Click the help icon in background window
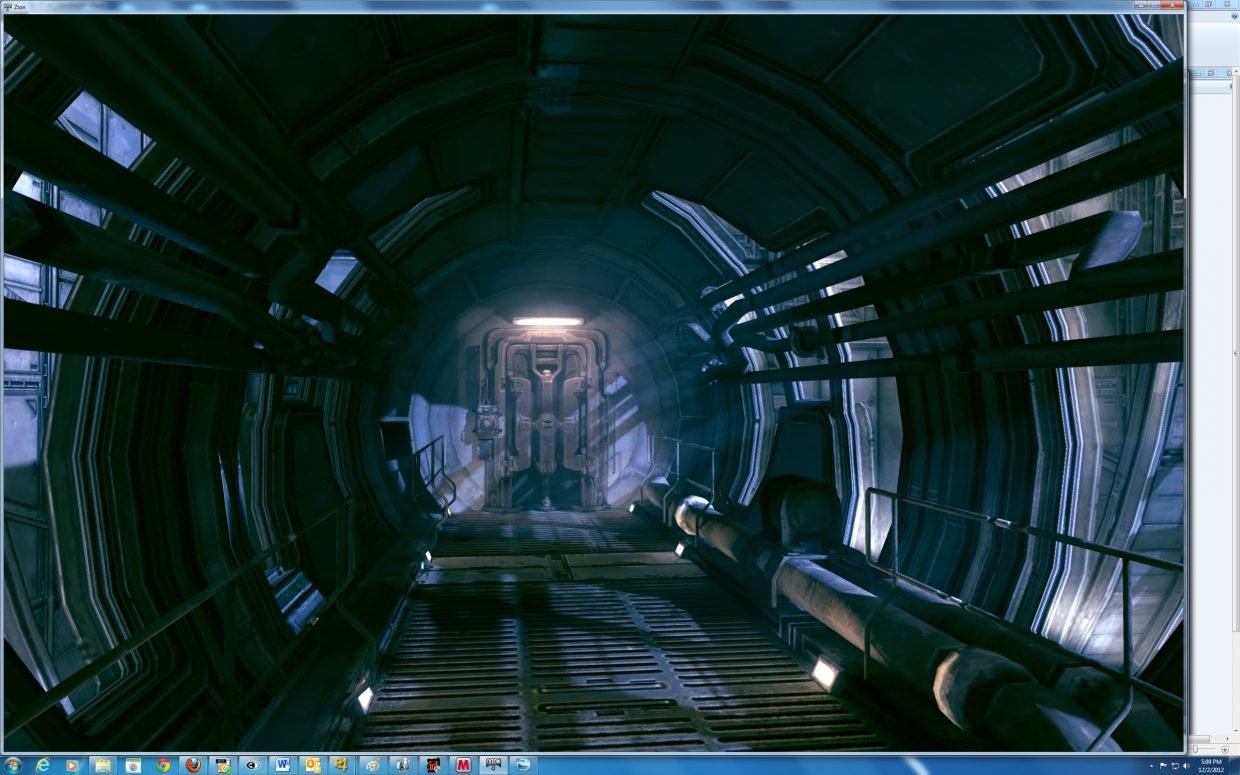The width and height of the screenshot is (1240, 775). (1235, 16)
